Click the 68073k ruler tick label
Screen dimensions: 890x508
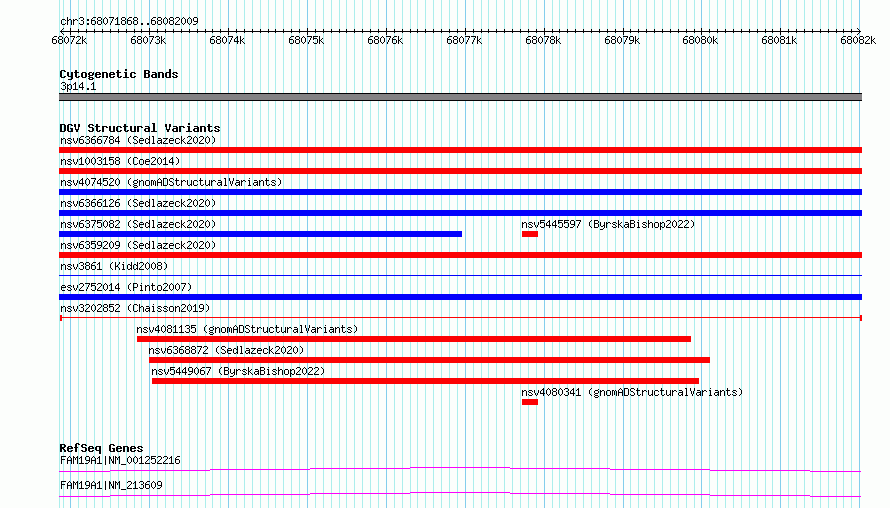coord(148,40)
